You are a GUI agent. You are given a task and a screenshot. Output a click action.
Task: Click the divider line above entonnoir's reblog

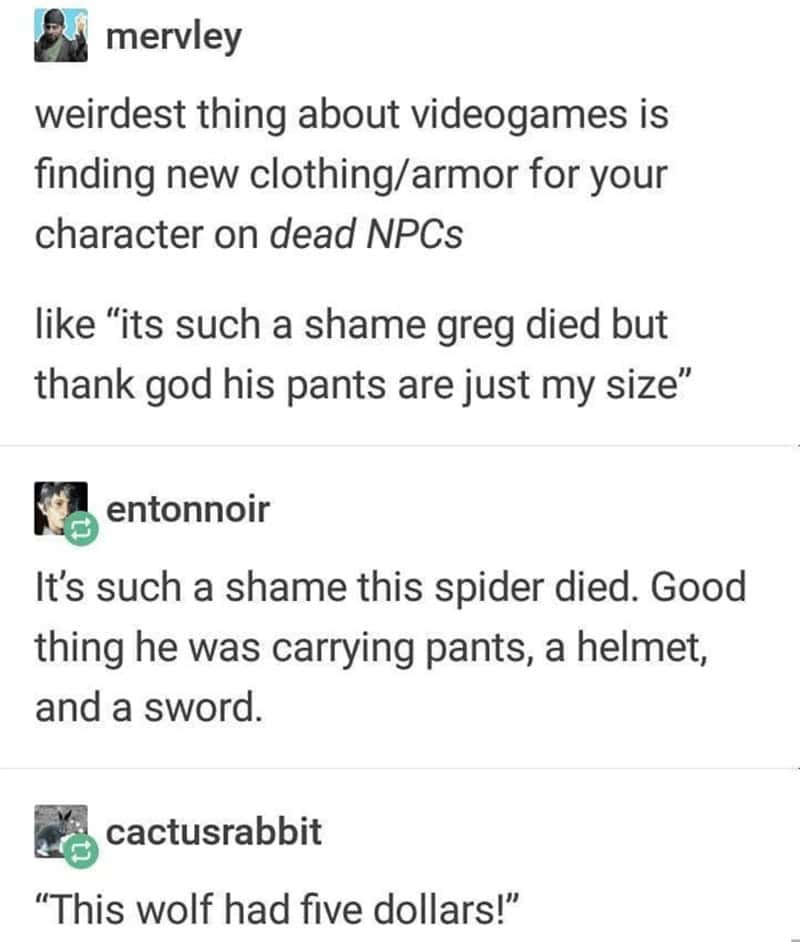click(x=400, y=446)
